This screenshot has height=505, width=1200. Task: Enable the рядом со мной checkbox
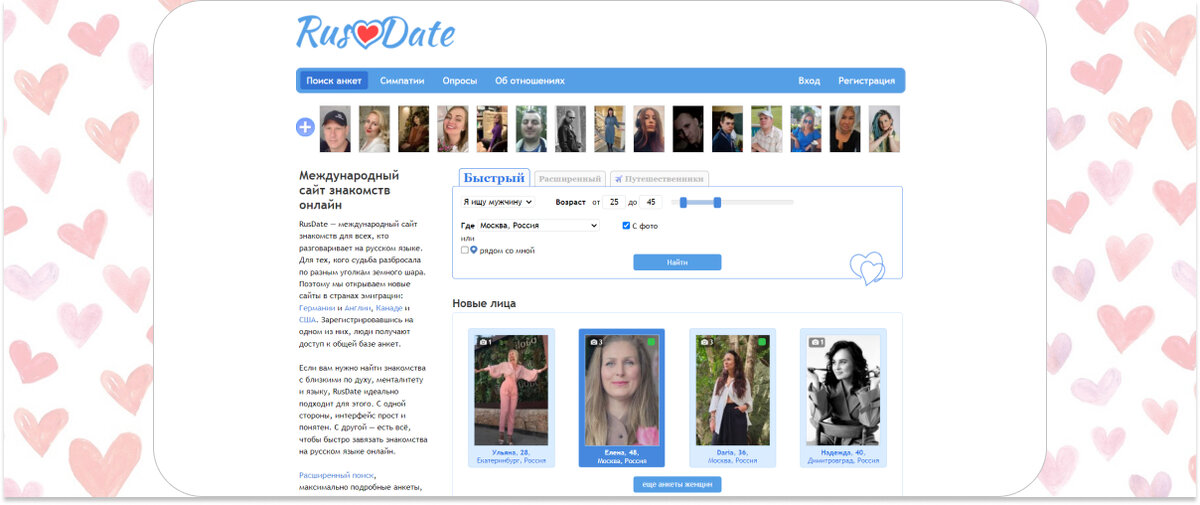point(465,250)
